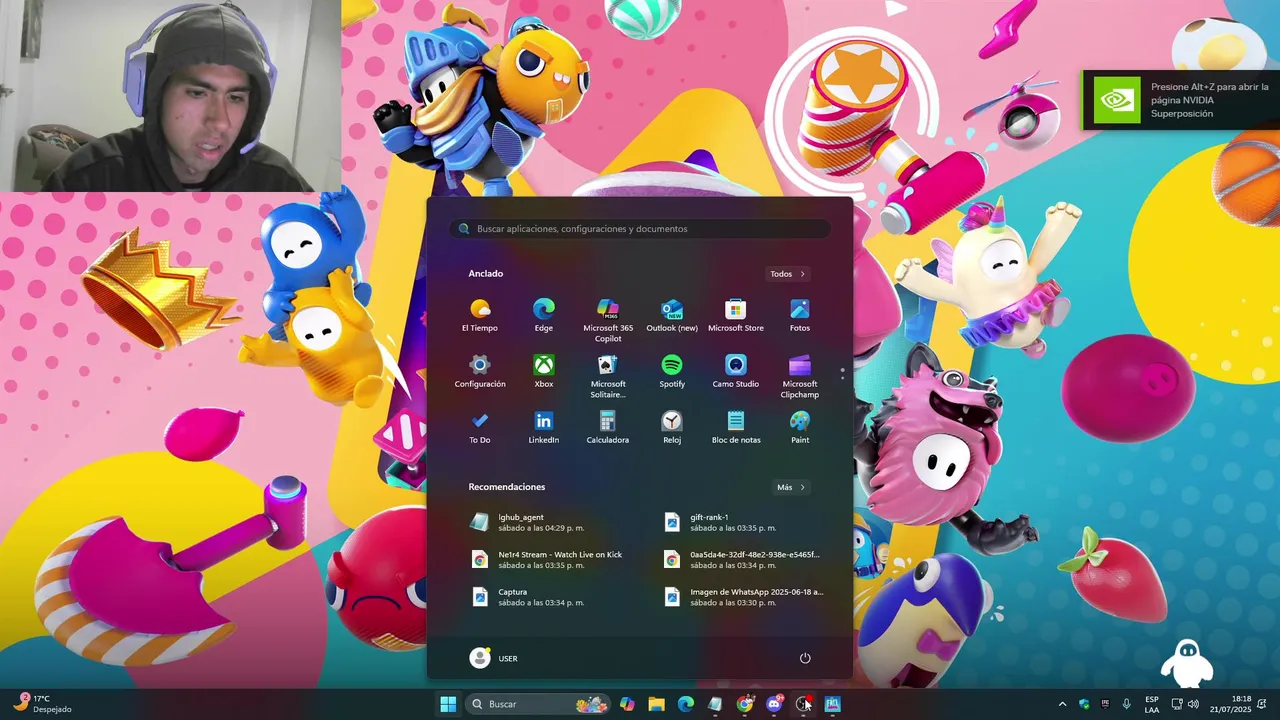Open the Fall Guys taskbar icon
This screenshot has width=1280, height=720.
coord(833,704)
